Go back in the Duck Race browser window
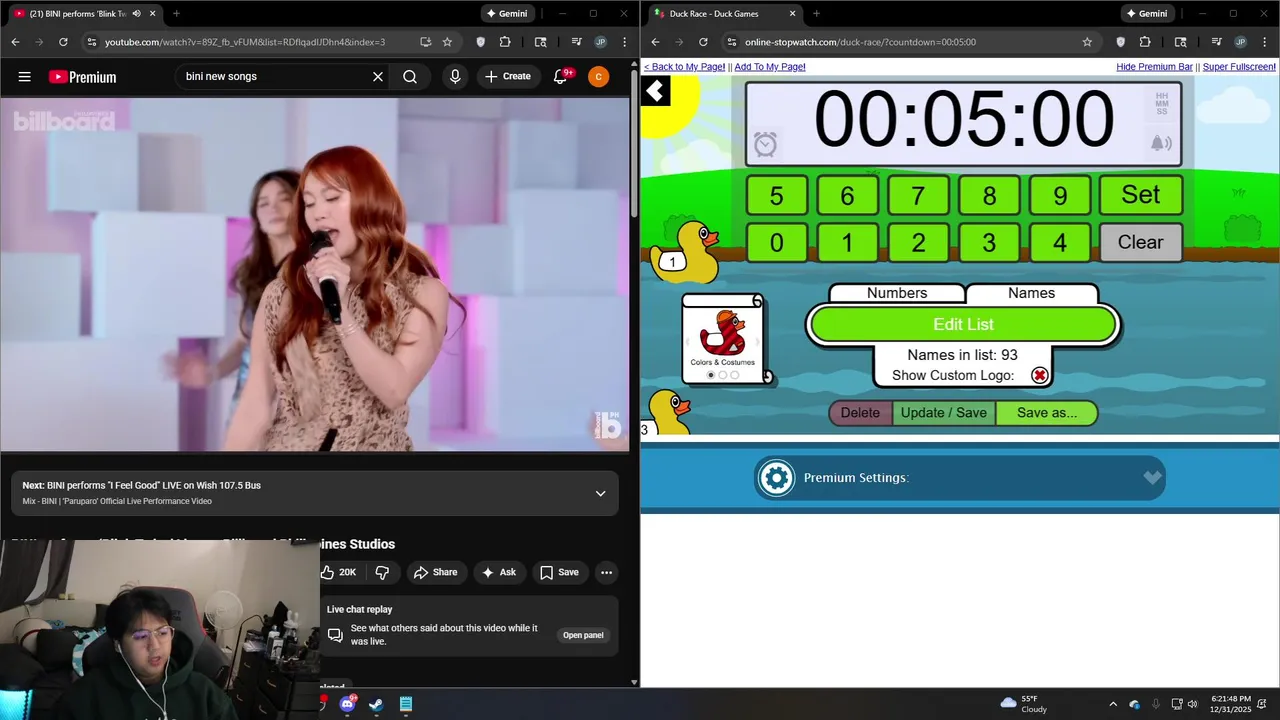Viewport: 1280px width, 720px height. coord(655,42)
